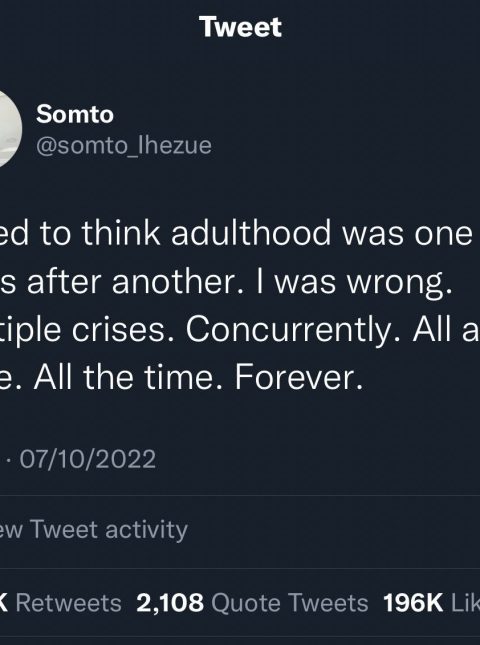Click the K beside the Retweets label
Image resolution: width=480 pixels, height=645 pixels.
tap(4, 603)
